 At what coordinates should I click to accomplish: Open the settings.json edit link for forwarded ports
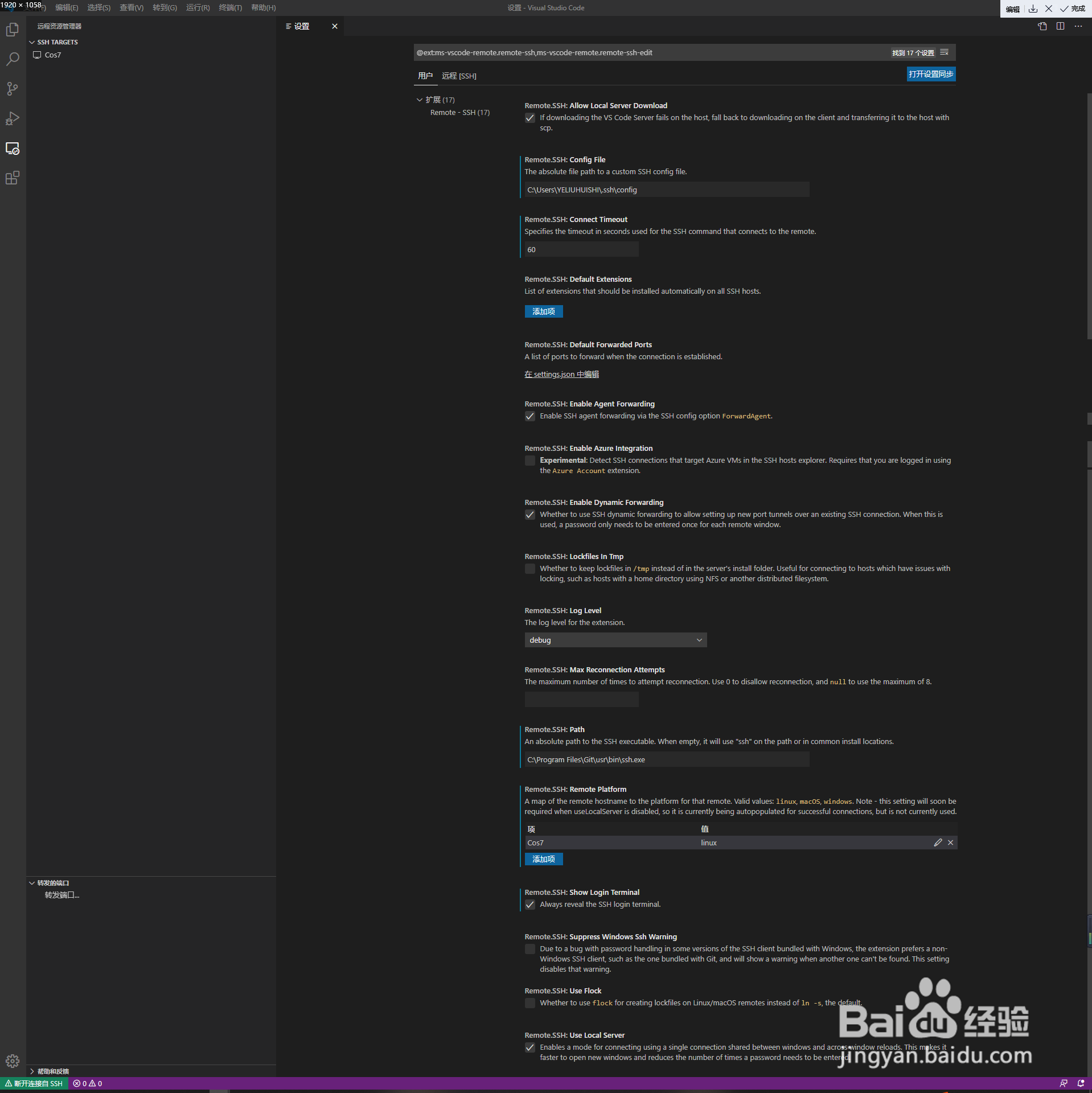click(561, 374)
